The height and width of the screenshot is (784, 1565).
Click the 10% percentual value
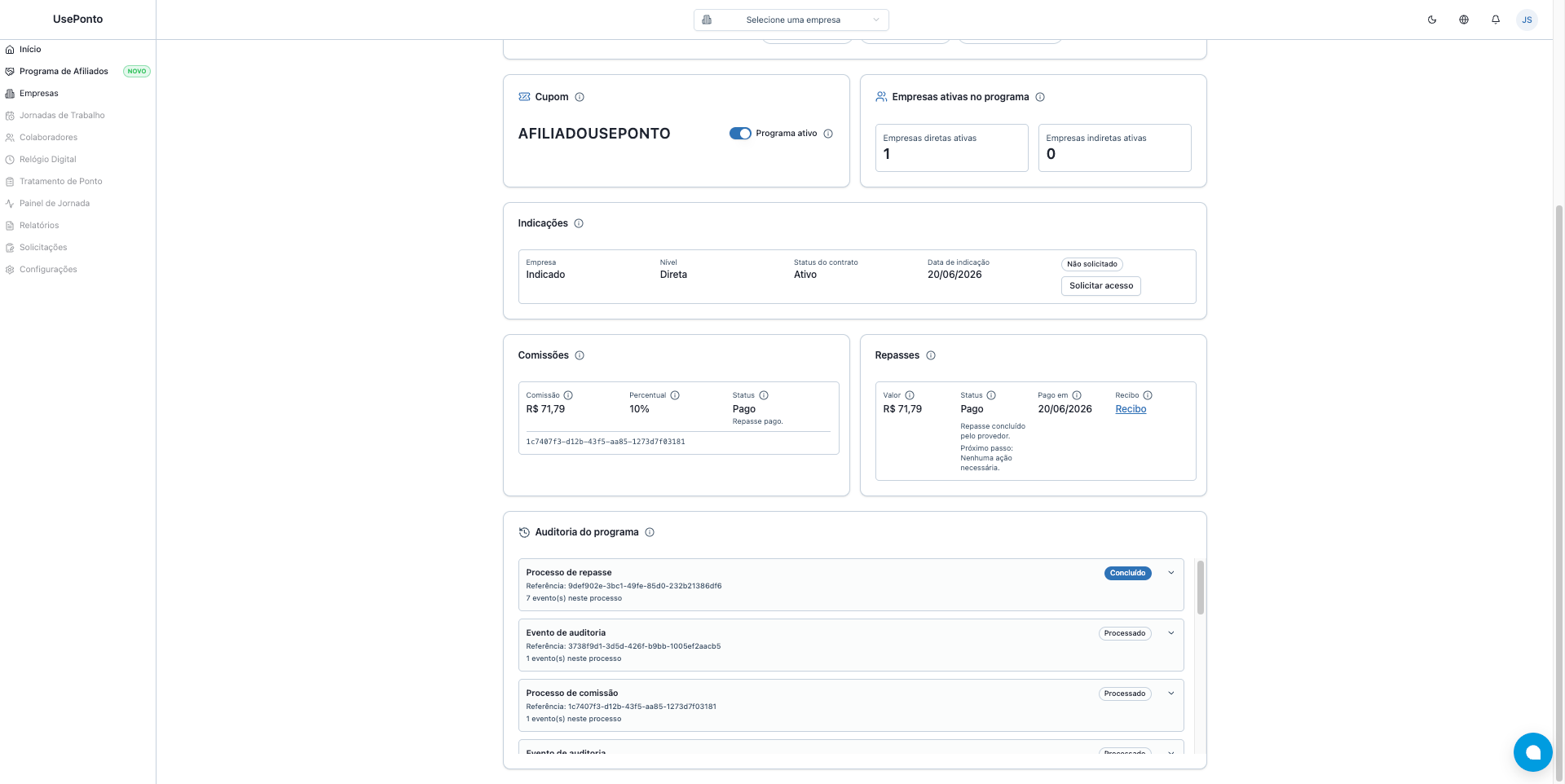(639, 409)
